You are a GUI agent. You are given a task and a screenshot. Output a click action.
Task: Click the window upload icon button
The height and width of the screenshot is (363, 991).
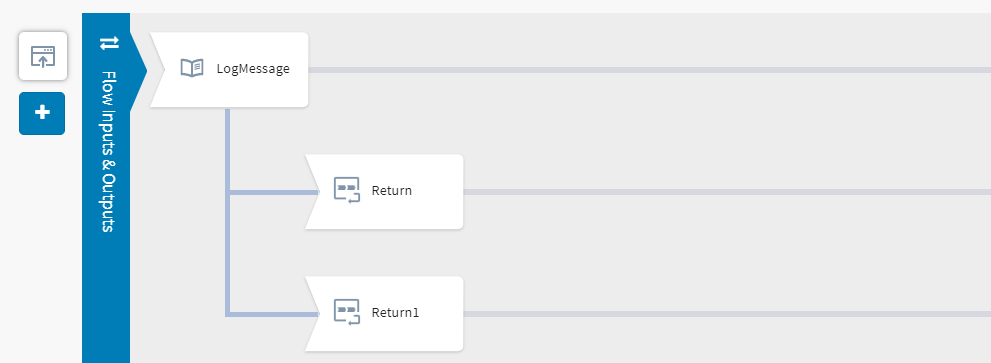(x=43, y=56)
